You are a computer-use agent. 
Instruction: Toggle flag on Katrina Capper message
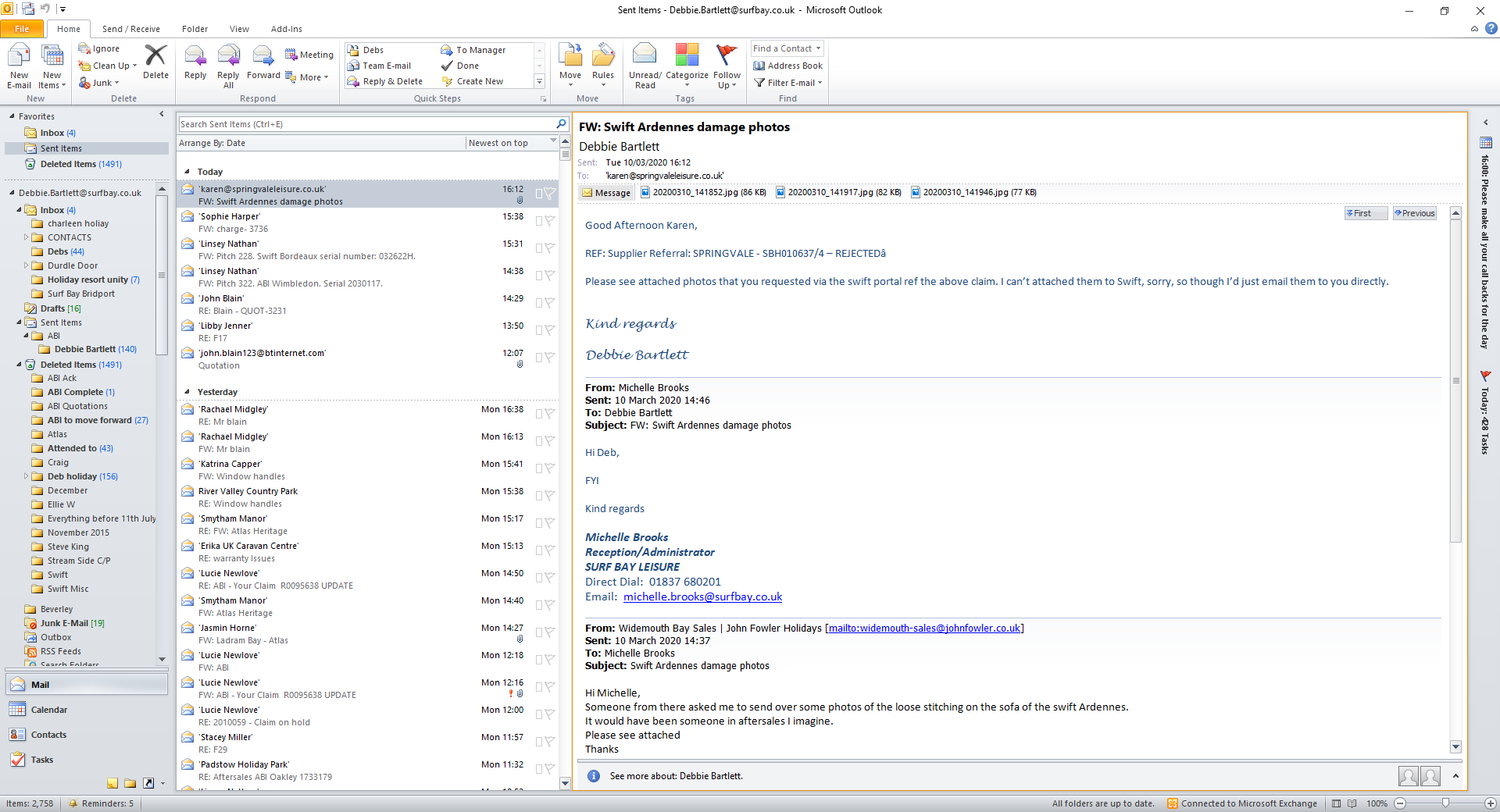tap(550, 468)
